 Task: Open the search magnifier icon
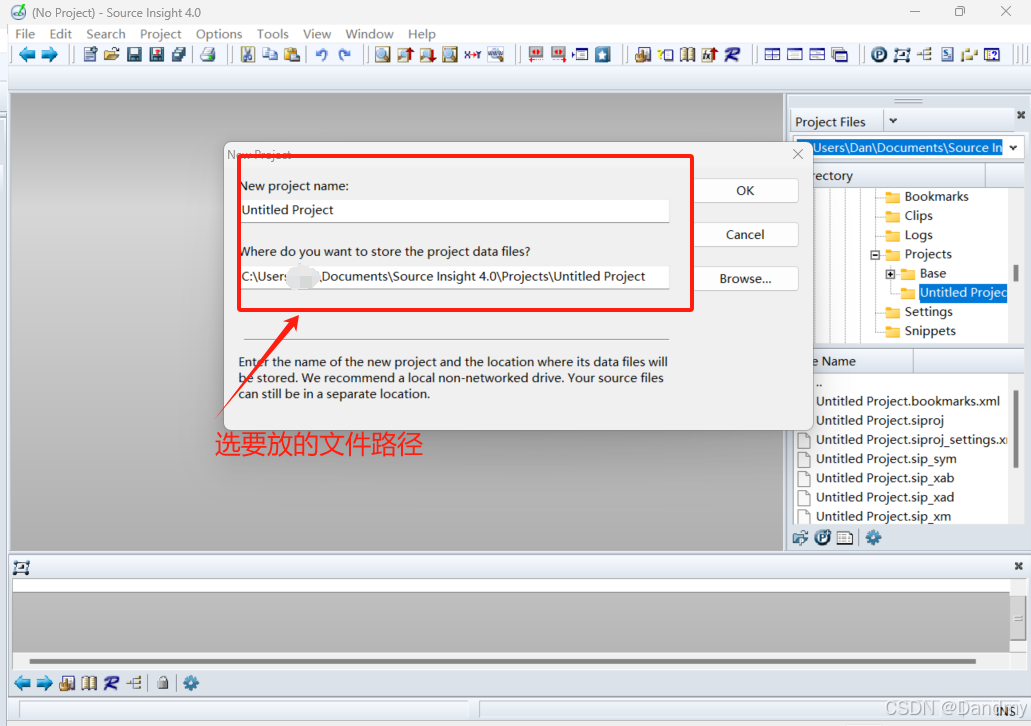point(383,55)
